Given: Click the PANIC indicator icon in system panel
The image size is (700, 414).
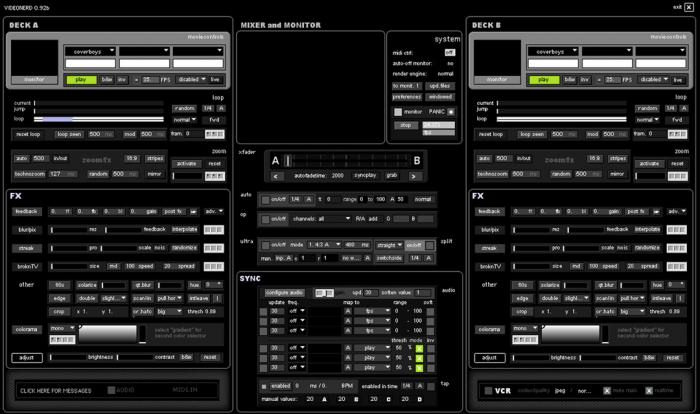Looking at the screenshot, I should [x=451, y=112].
